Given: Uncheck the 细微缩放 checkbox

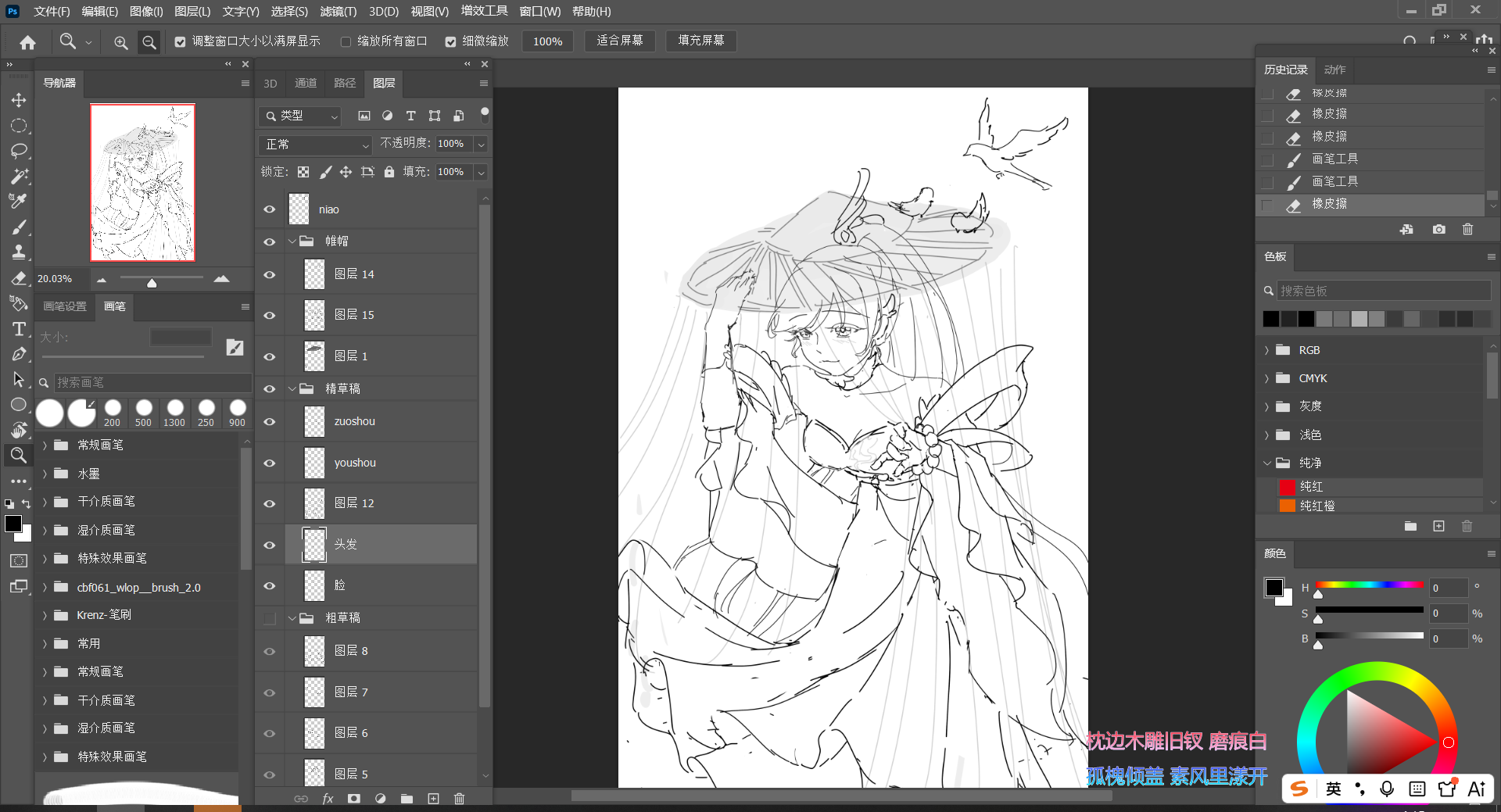Looking at the screenshot, I should click(x=450, y=41).
